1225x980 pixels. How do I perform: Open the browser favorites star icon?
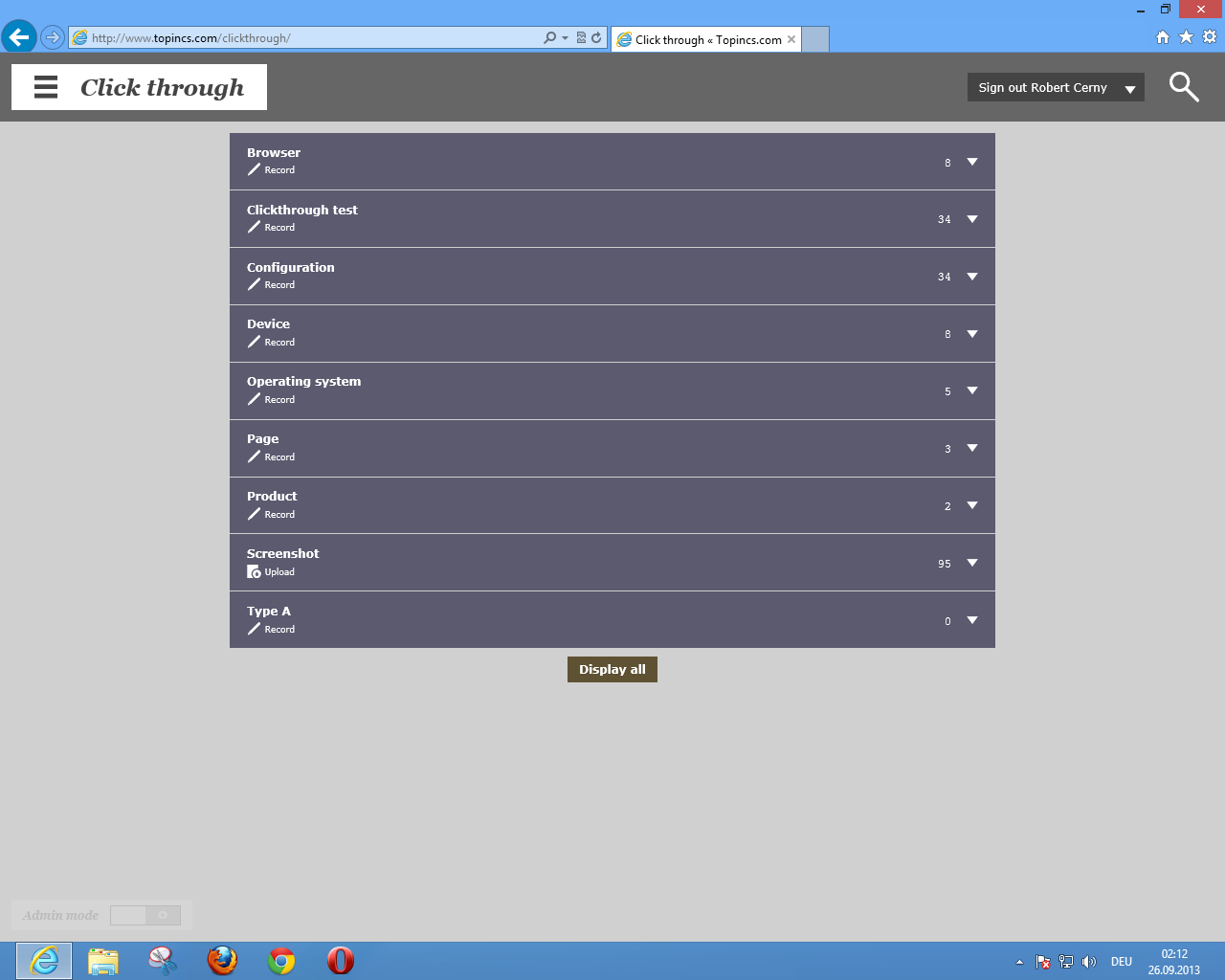[x=1186, y=37]
